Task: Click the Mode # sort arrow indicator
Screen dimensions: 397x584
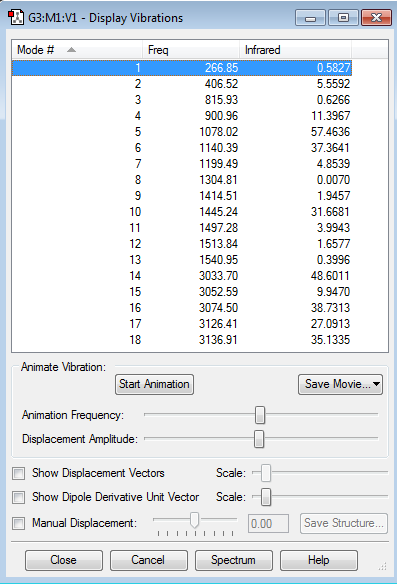Action: click(72, 50)
